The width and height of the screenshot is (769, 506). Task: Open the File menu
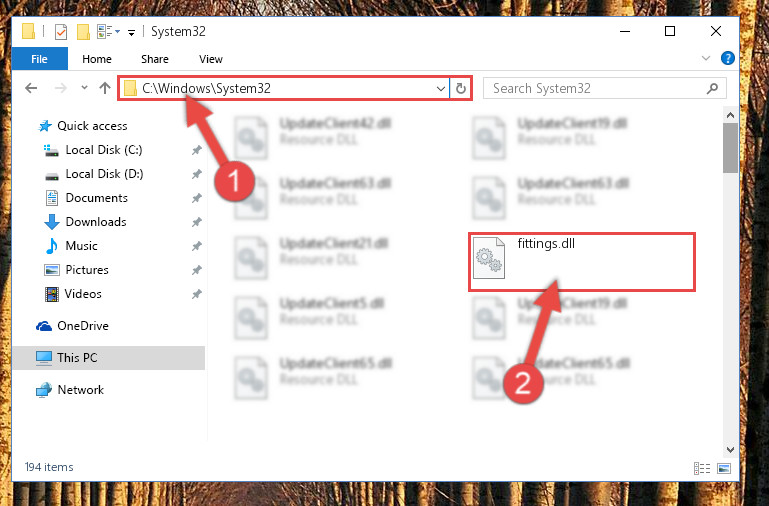point(39,59)
